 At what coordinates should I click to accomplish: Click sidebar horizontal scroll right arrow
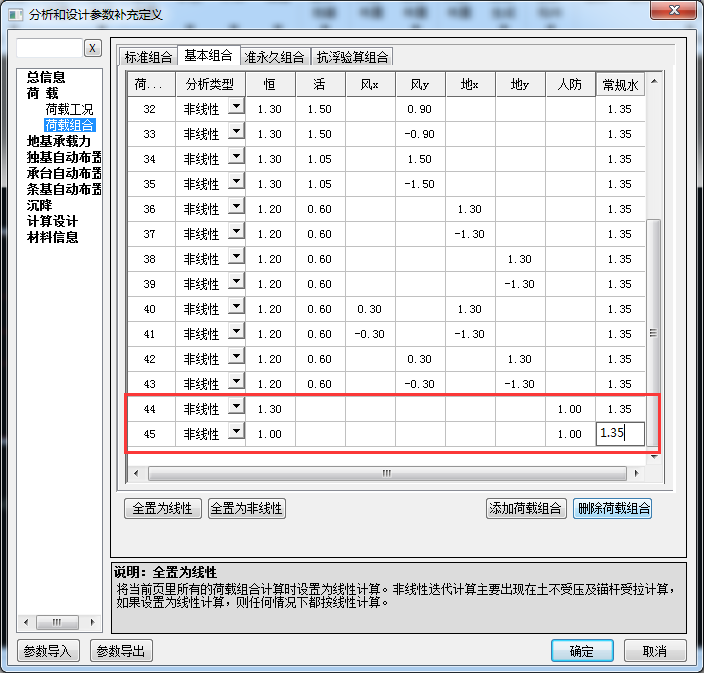click(x=92, y=622)
